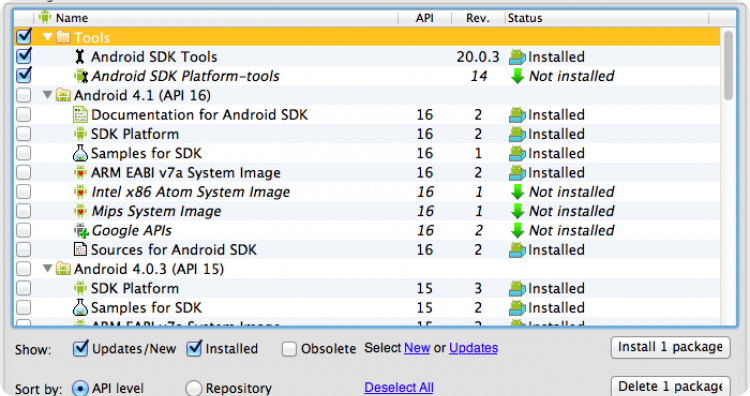Select the revision 20.0.3 cell
Image resolution: width=750 pixels, height=396 pixels.
pyautogui.click(x=477, y=57)
